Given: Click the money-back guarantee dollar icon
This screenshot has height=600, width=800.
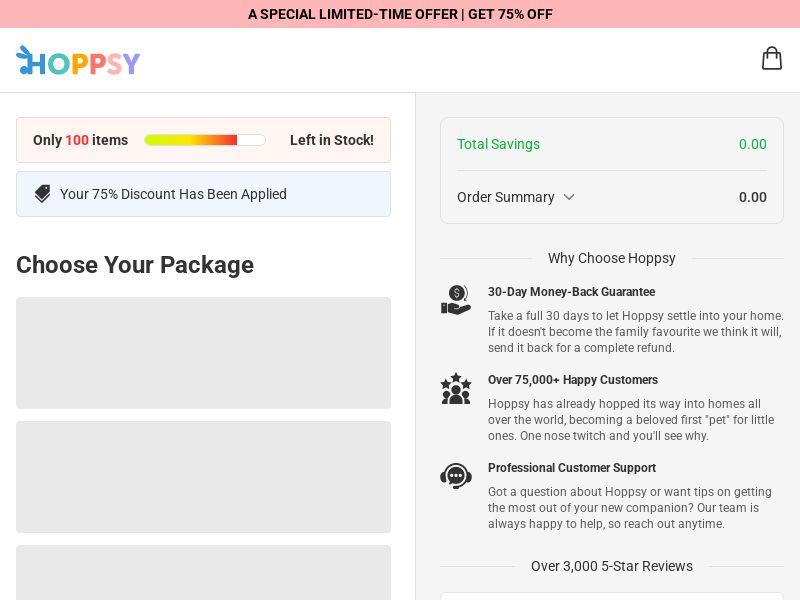Looking at the screenshot, I should click(456, 300).
